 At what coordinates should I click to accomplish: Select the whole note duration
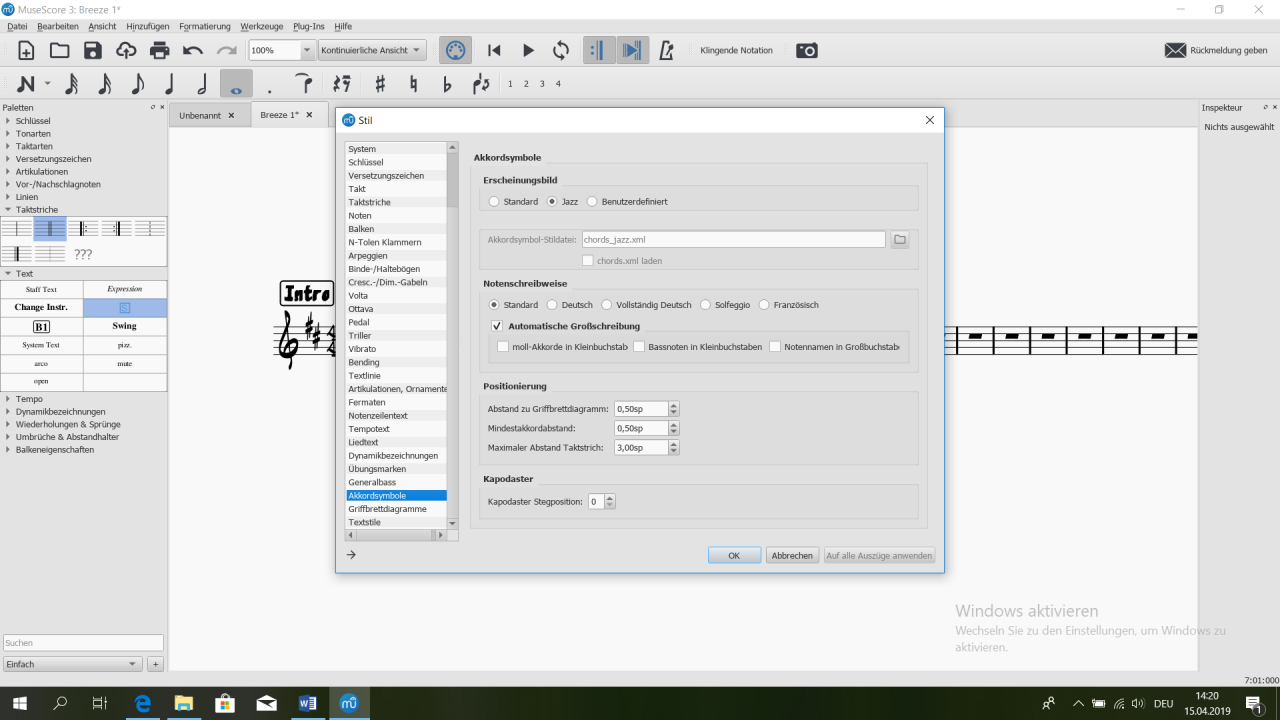click(236, 84)
